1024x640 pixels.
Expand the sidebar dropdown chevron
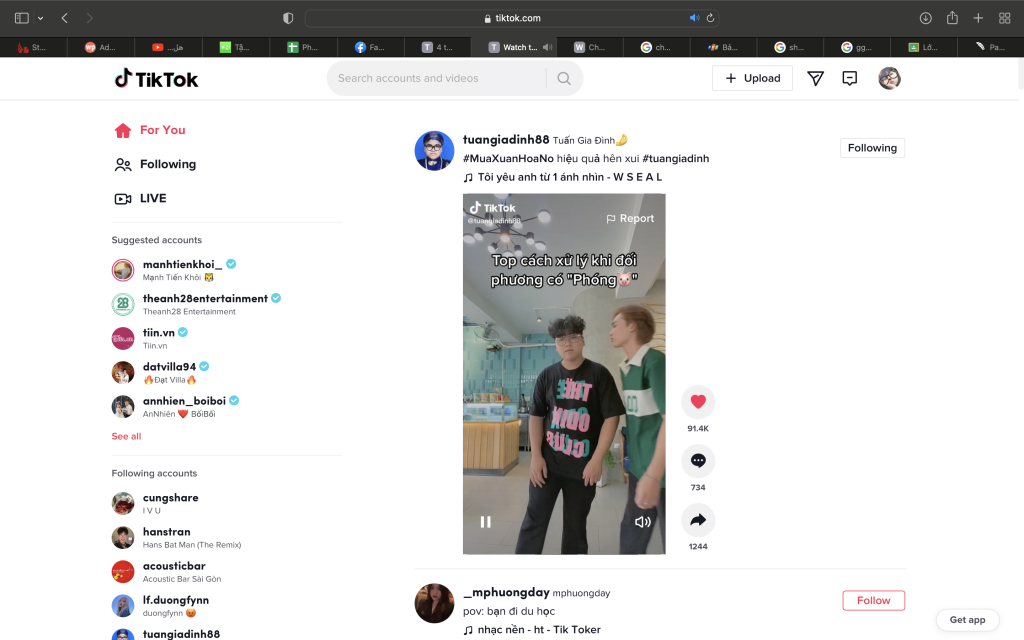click(x=40, y=18)
